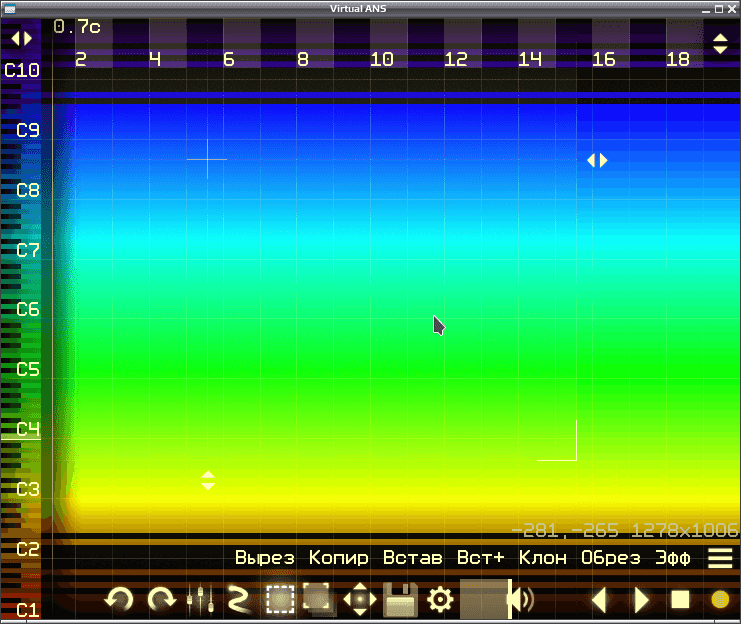Click Вырез cut command
741x624 pixels.
coord(265,558)
